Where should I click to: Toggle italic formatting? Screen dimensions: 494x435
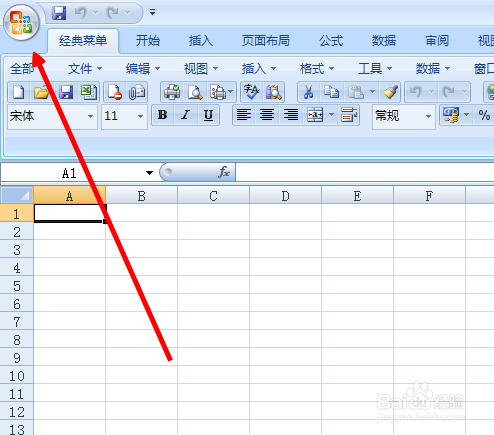(x=185, y=115)
